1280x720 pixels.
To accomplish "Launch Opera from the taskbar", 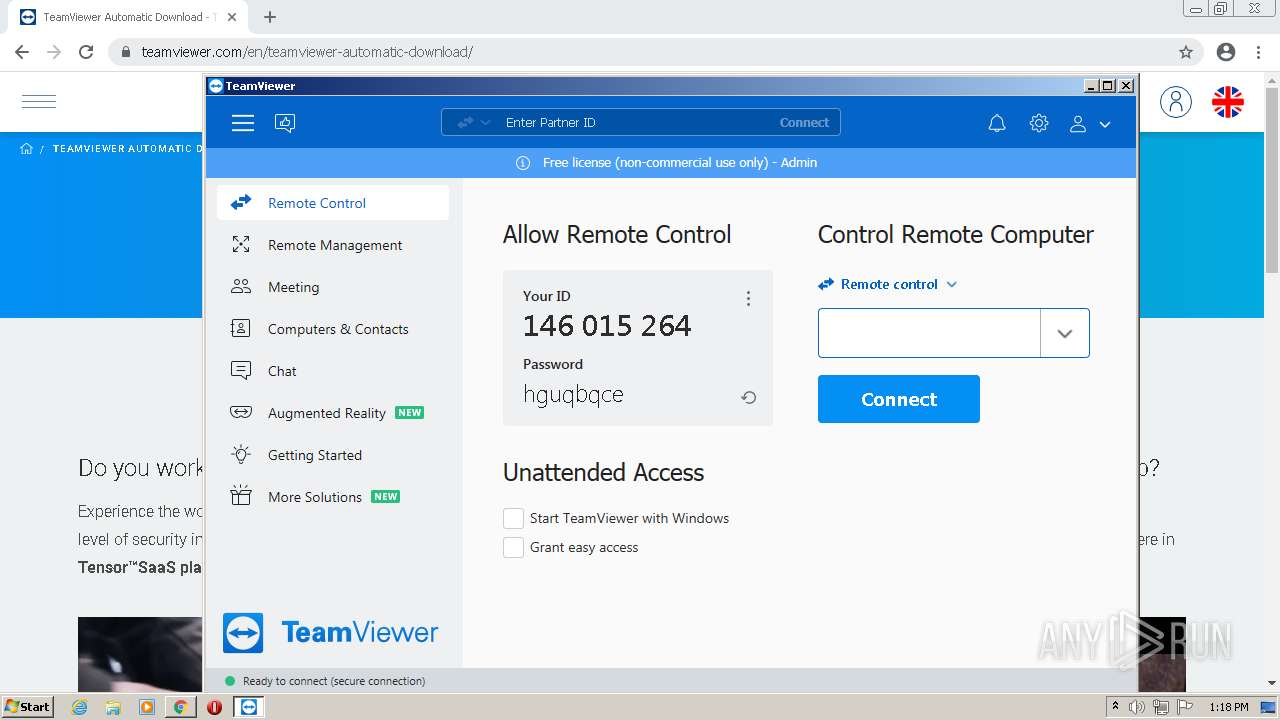I will (x=214, y=707).
